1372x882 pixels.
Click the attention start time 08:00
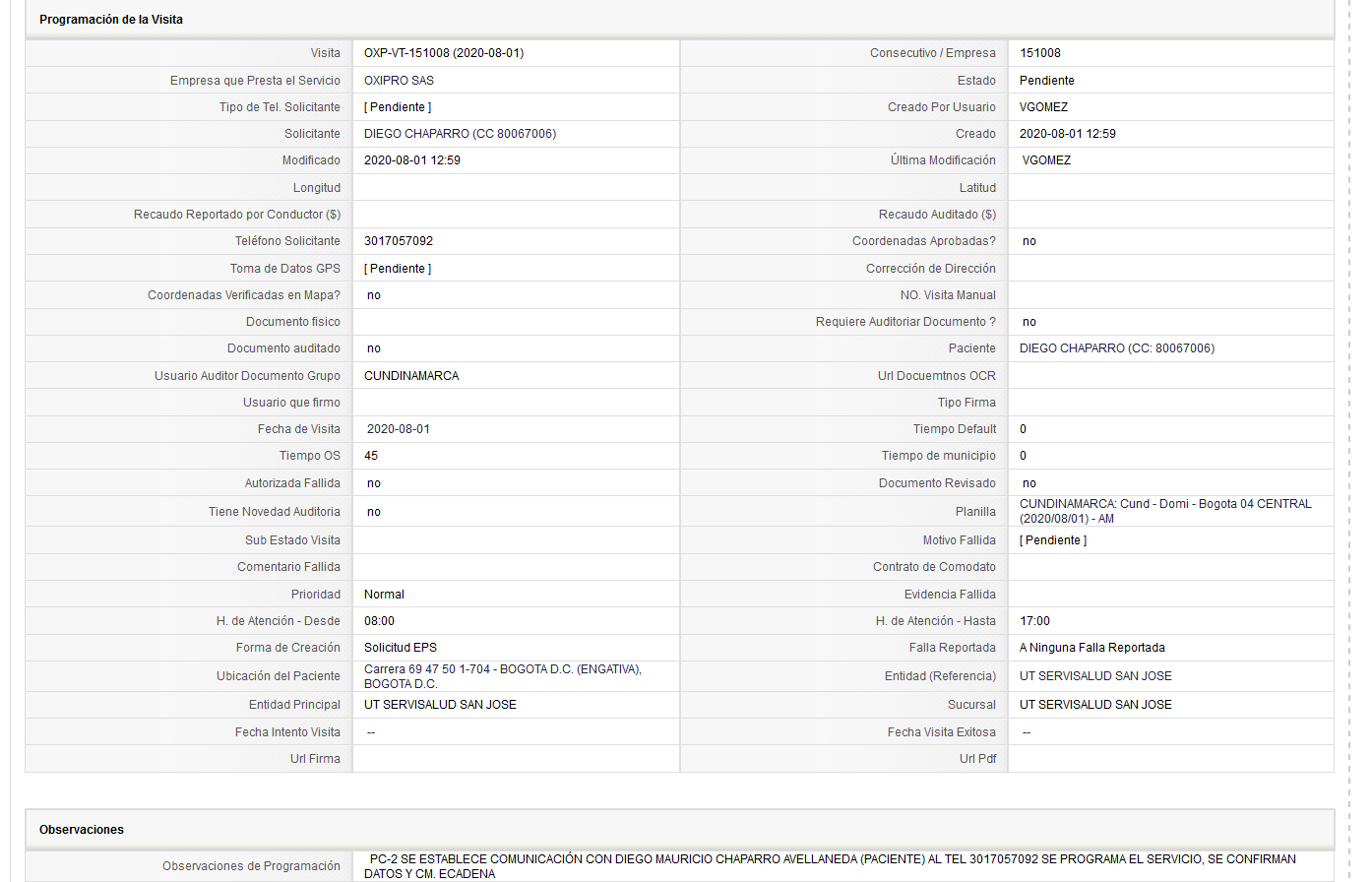point(379,621)
